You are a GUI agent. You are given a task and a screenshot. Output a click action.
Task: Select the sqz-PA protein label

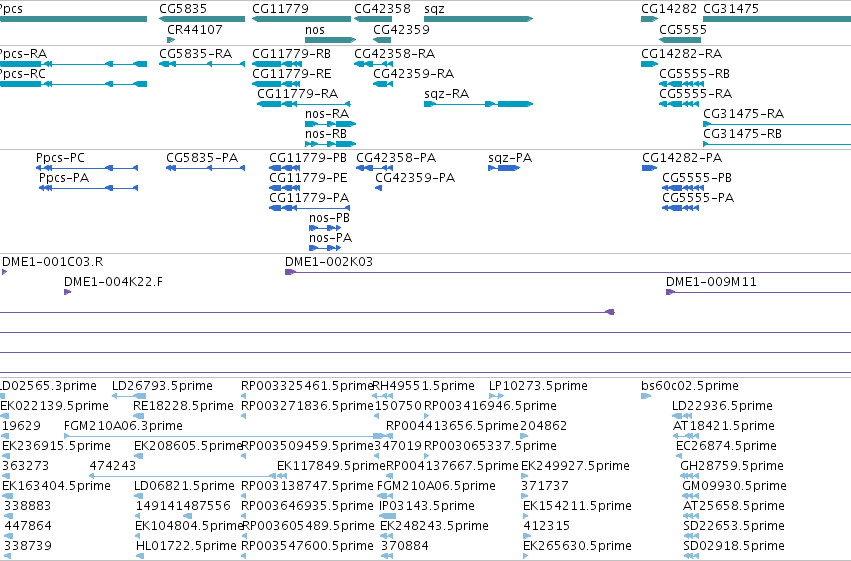(x=510, y=158)
